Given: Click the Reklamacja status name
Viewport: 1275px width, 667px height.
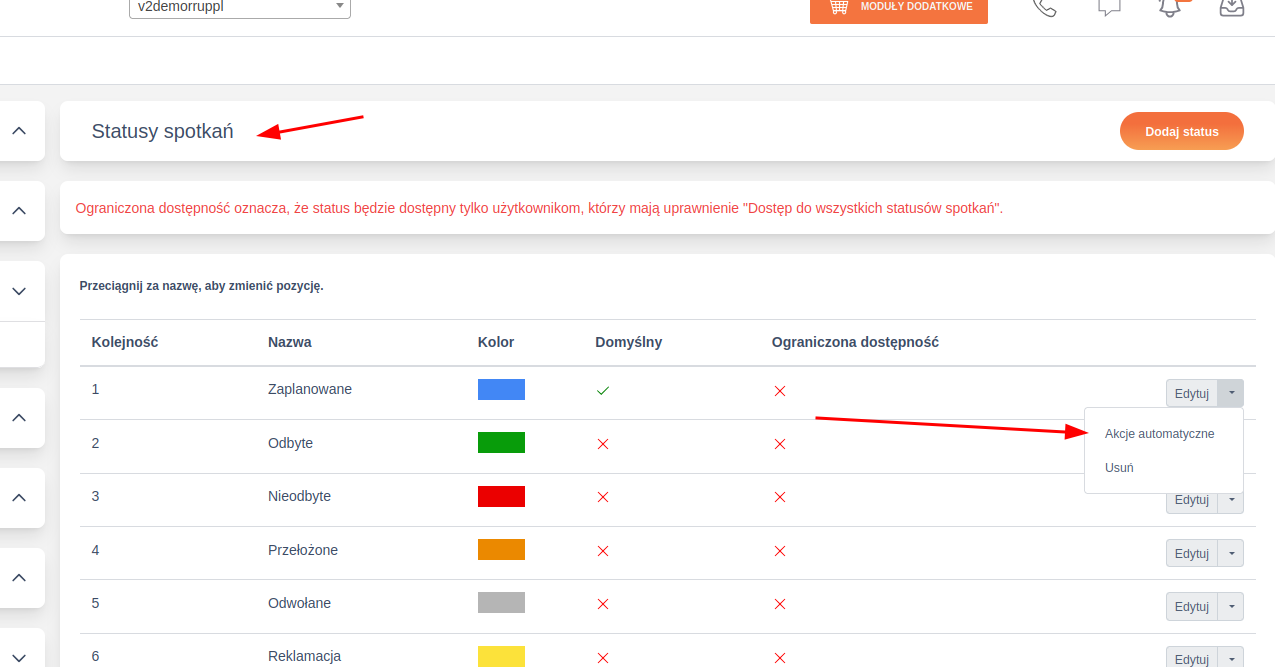Looking at the screenshot, I should click(304, 656).
